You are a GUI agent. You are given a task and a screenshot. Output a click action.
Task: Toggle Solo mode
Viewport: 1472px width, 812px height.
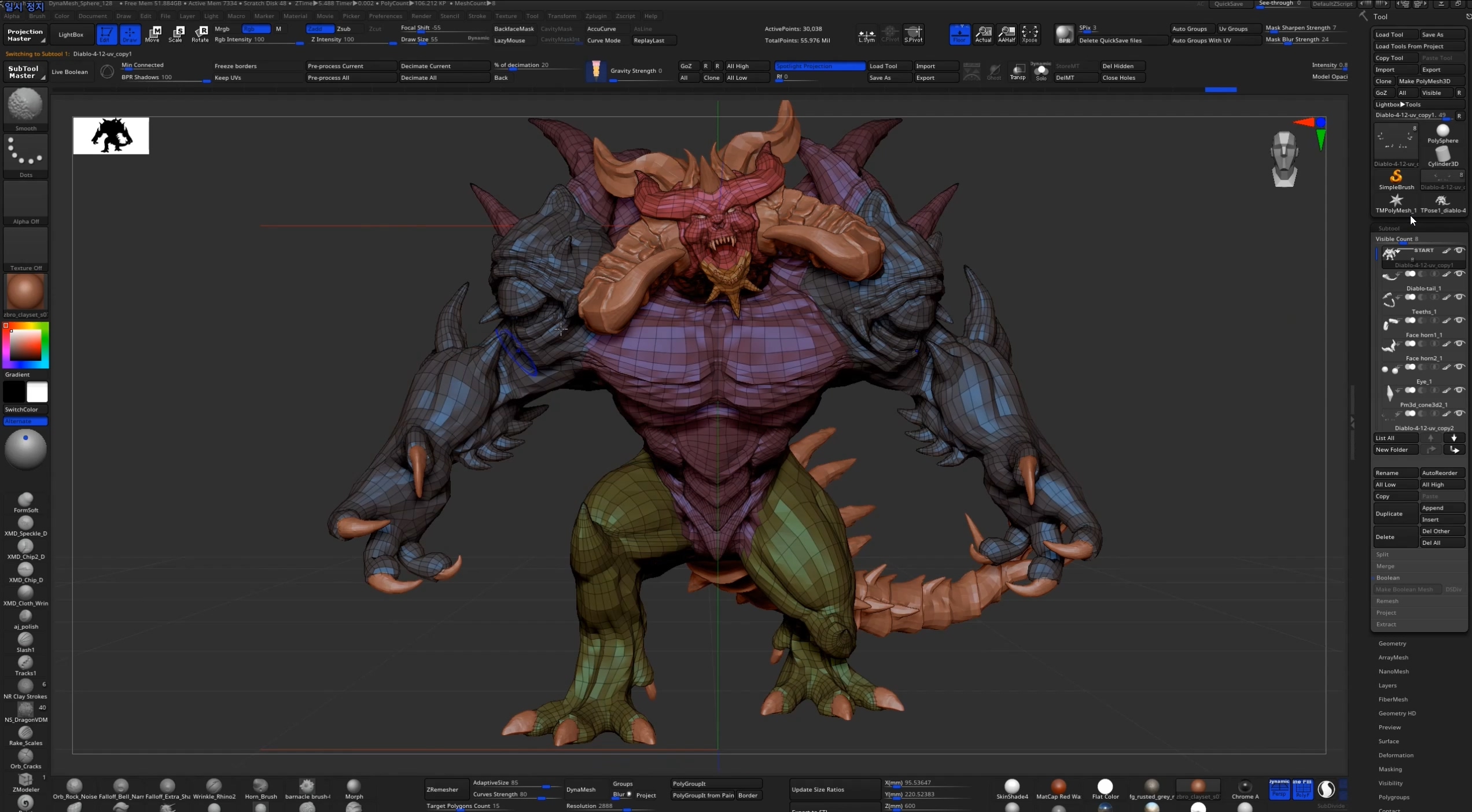(x=1041, y=72)
